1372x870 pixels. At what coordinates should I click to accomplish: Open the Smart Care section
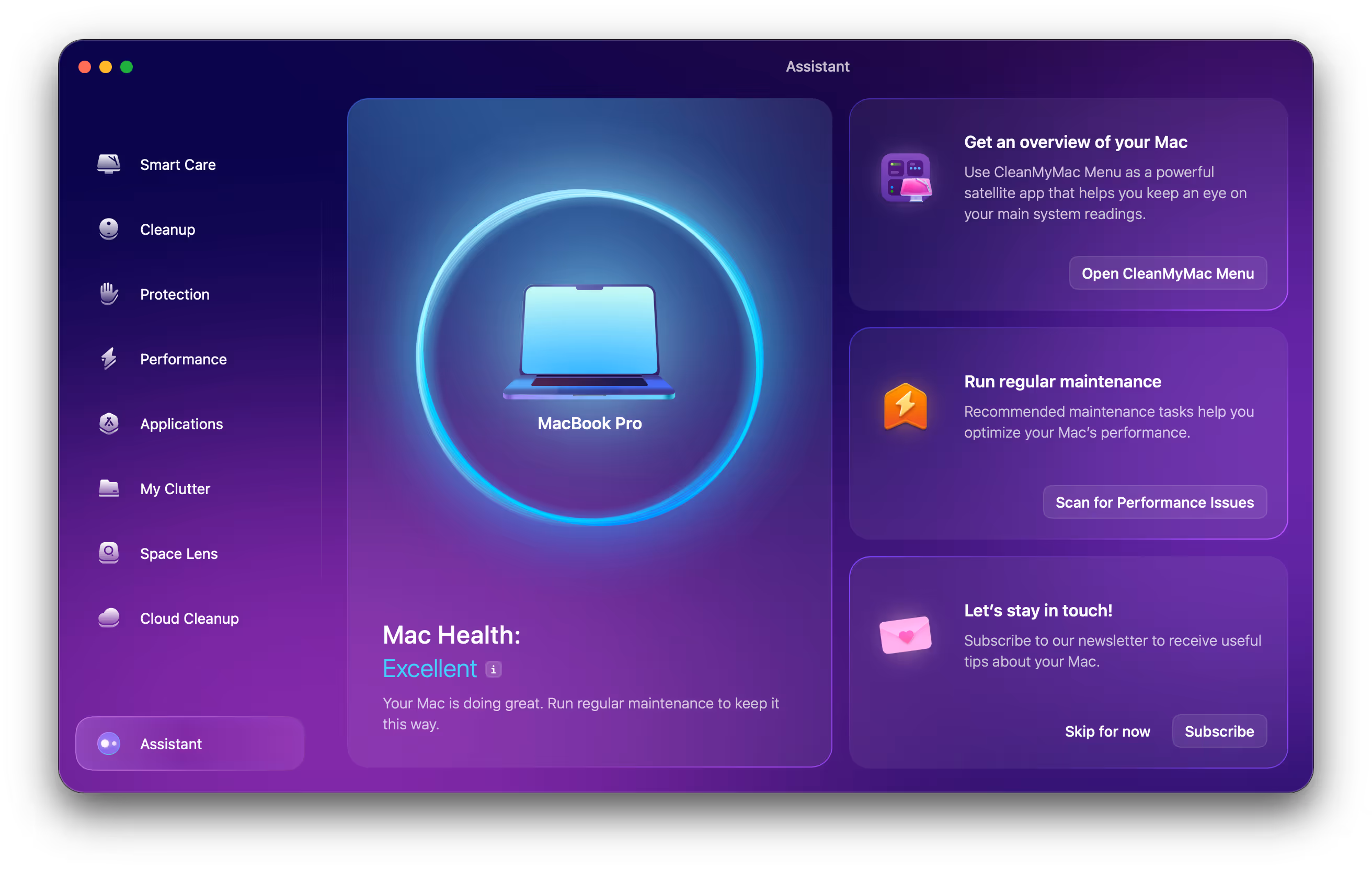point(190,165)
